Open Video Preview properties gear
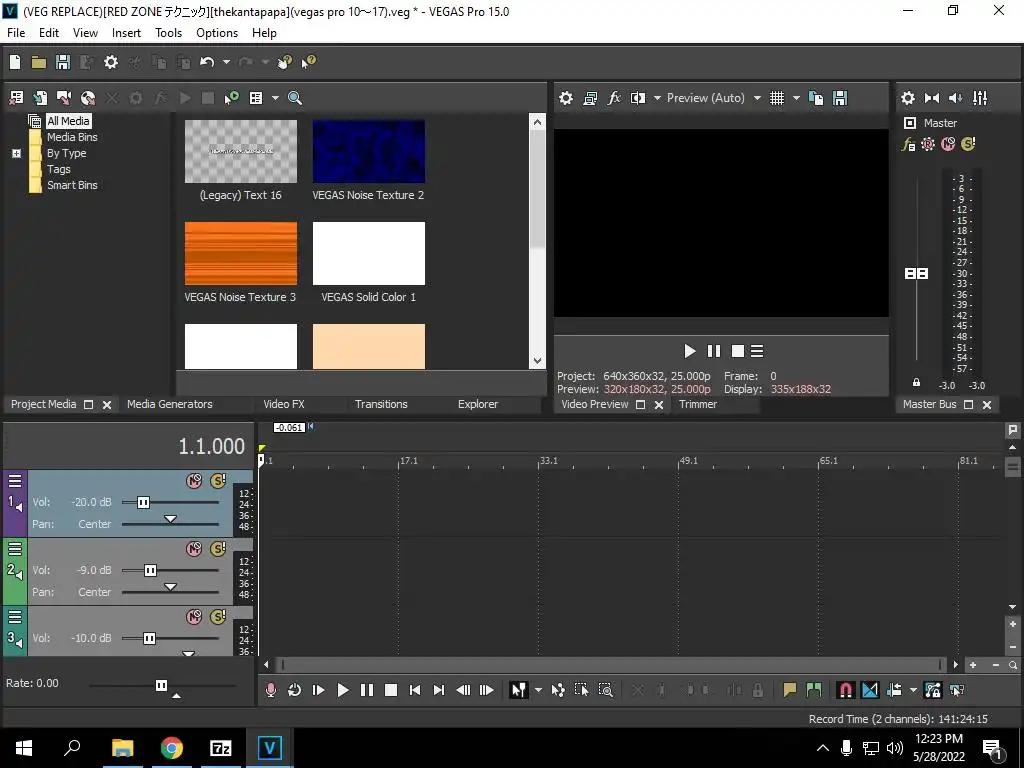The width and height of the screenshot is (1024, 768). (x=566, y=98)
